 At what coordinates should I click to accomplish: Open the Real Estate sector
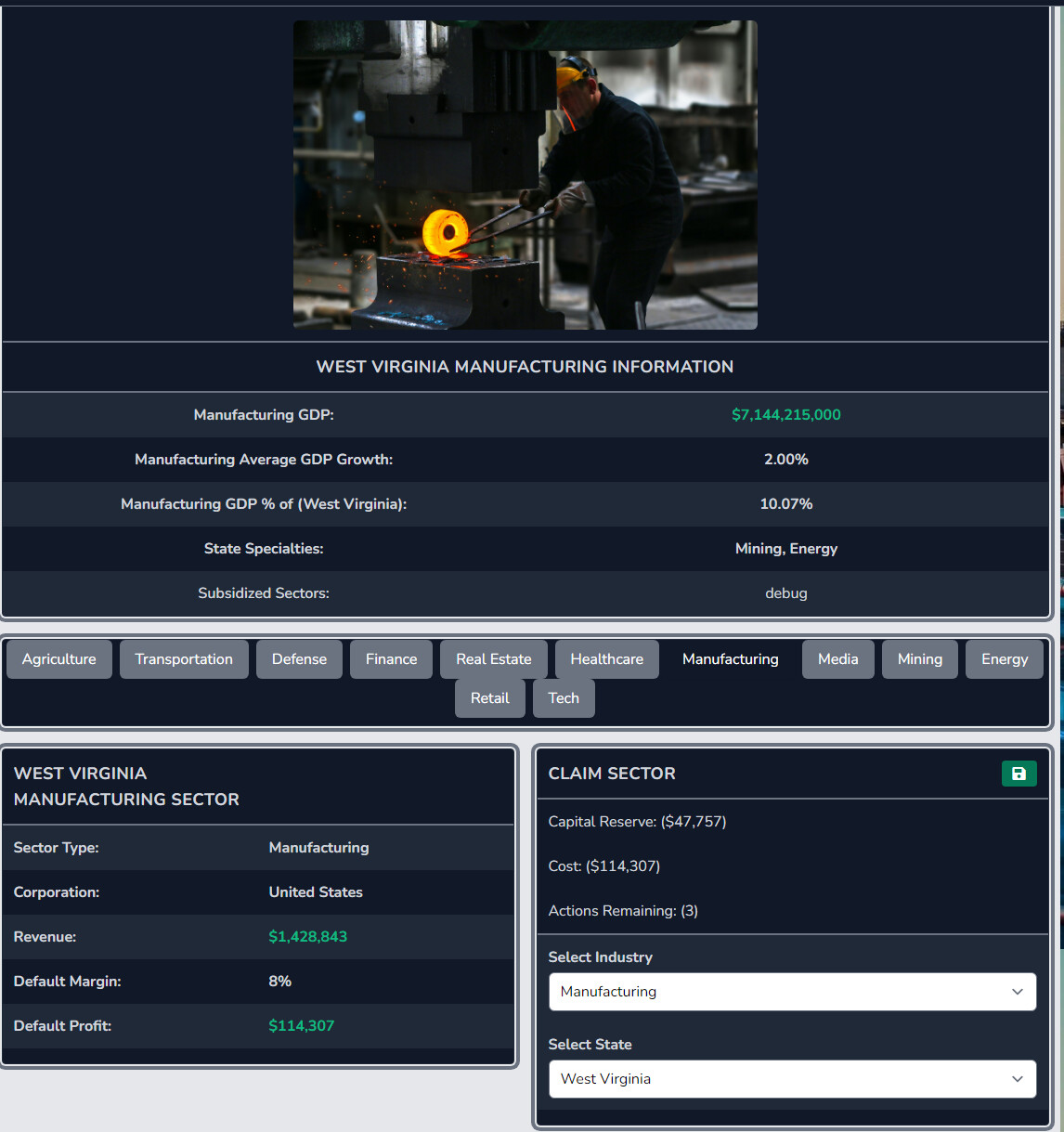pos(493,658)
